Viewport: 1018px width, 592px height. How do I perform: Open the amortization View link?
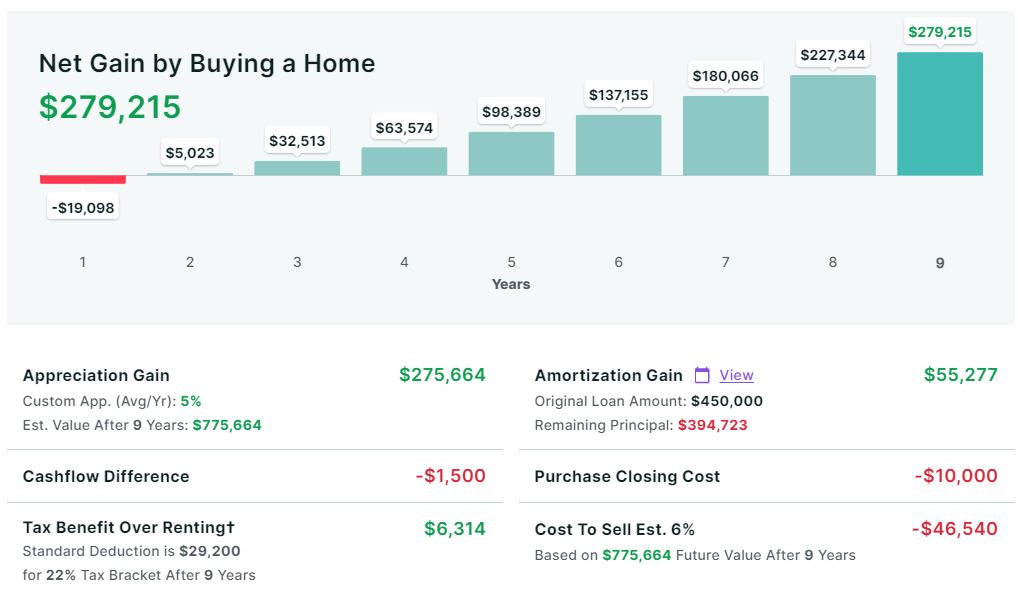[x=736, y=375]
